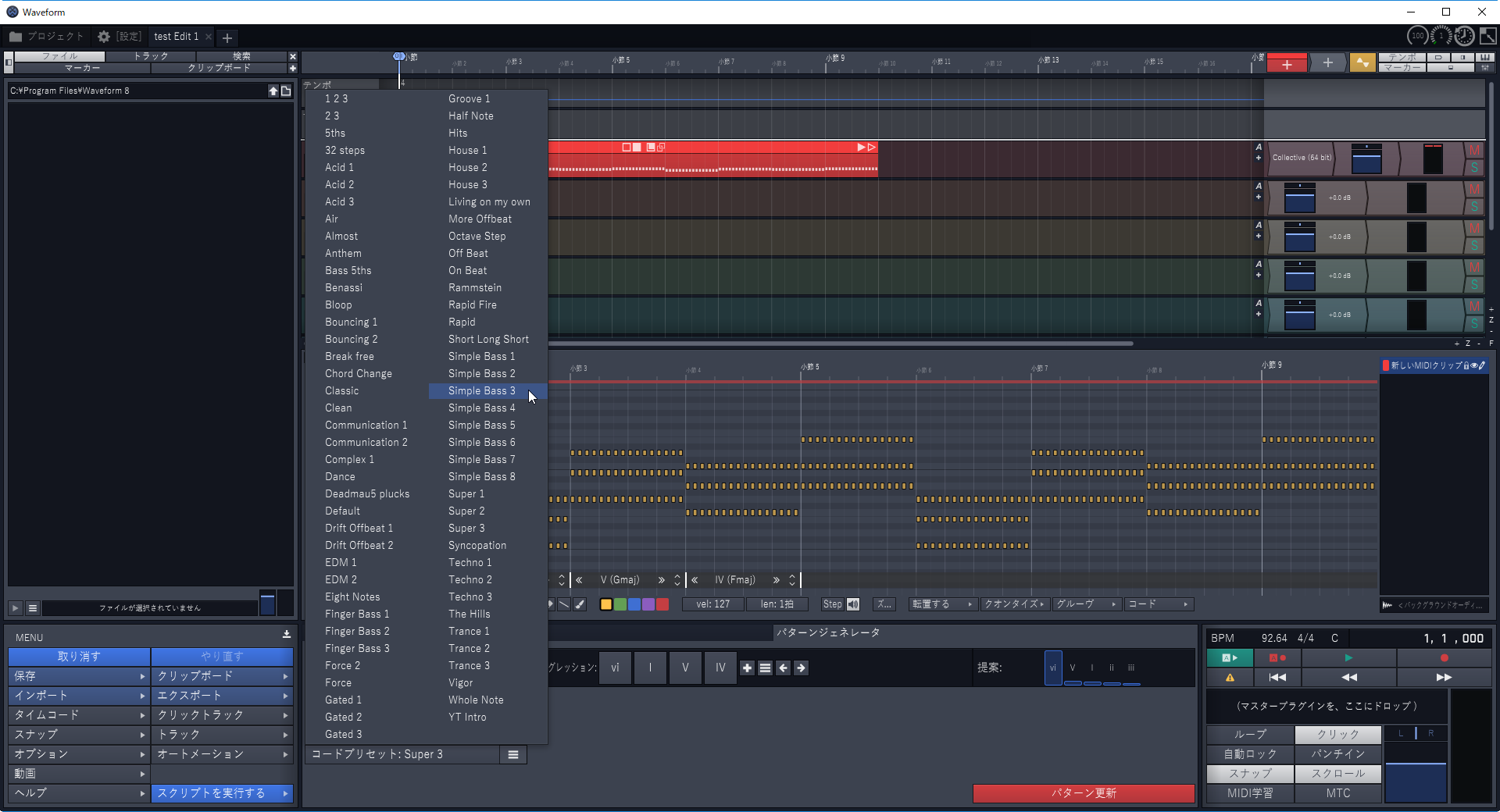The height and width of the screenshot is (812, 1500).
Task: Click the clock history icon
Action: (x=1465, y=36)
